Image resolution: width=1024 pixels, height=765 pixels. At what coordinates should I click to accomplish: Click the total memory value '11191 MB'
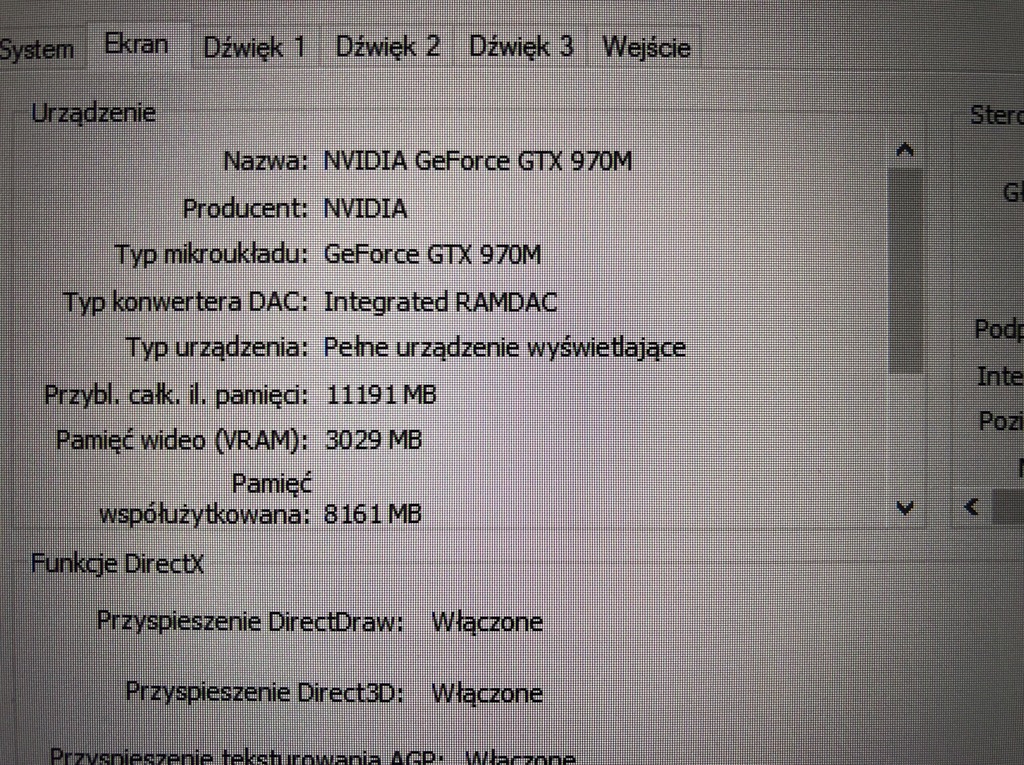coord(381,395)
